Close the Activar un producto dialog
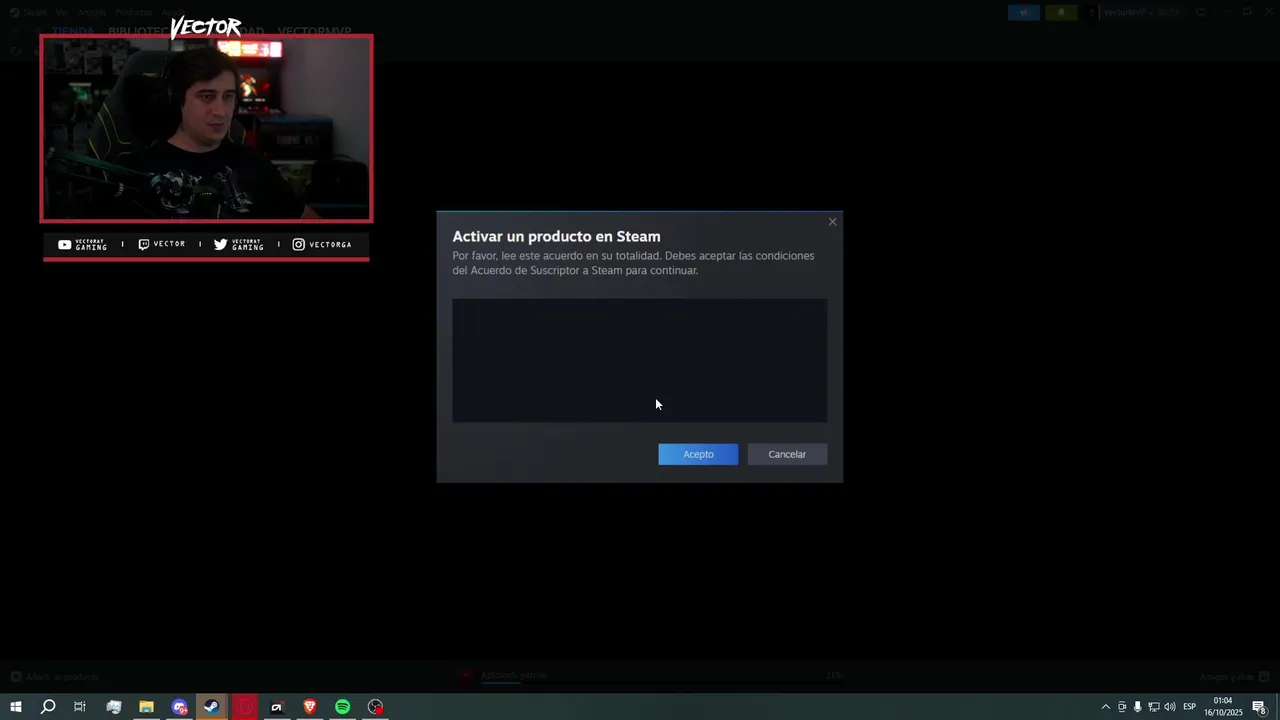 pyautogui.click(x=832, y=222)
